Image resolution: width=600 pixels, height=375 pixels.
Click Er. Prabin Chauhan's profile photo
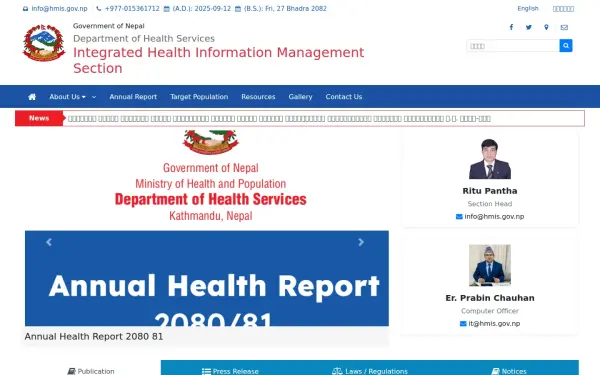[490, 265]
